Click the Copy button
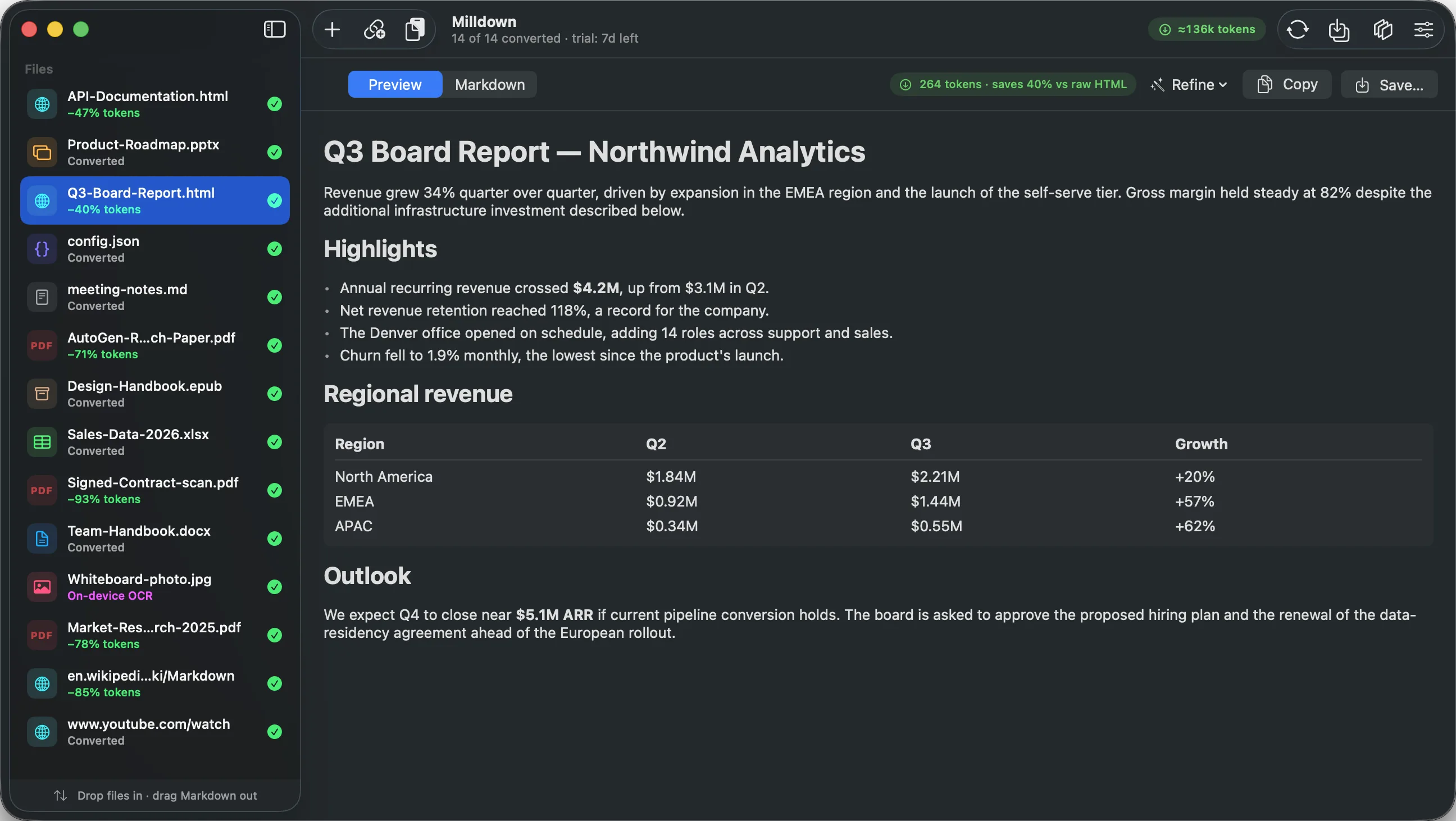 (x=1287, y=85)
